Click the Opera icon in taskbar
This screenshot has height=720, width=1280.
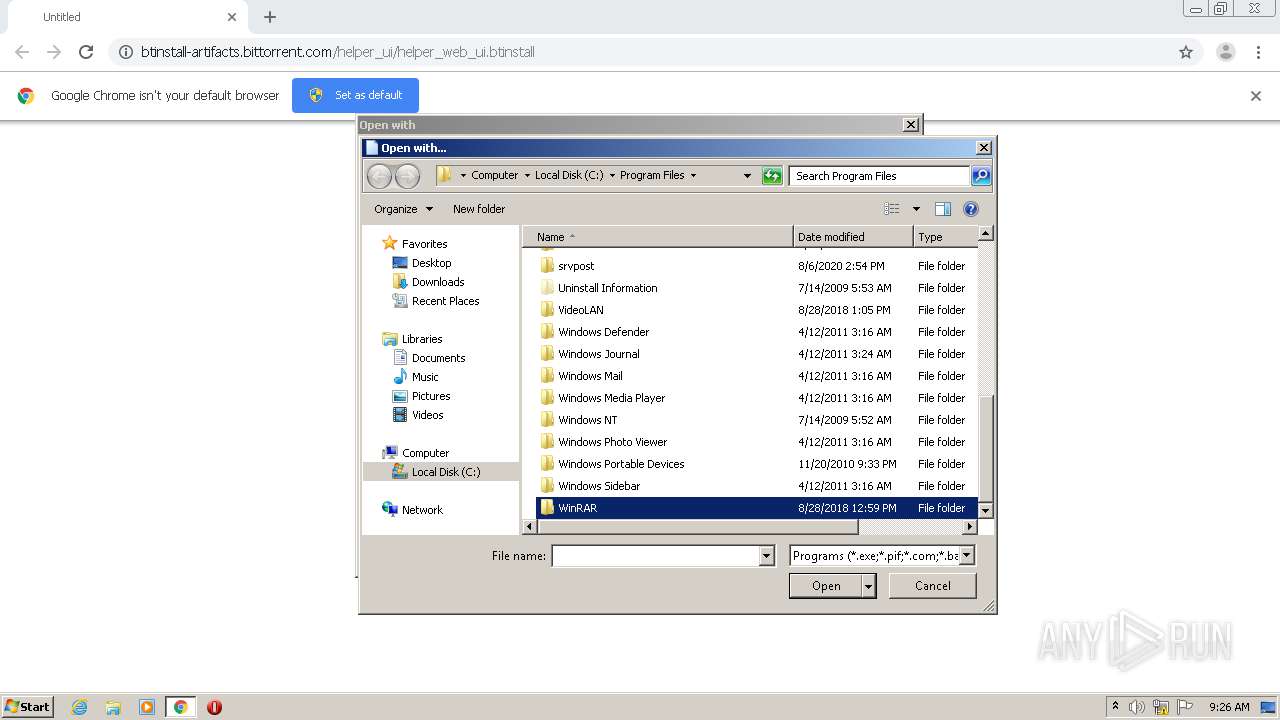coord(214,707)
